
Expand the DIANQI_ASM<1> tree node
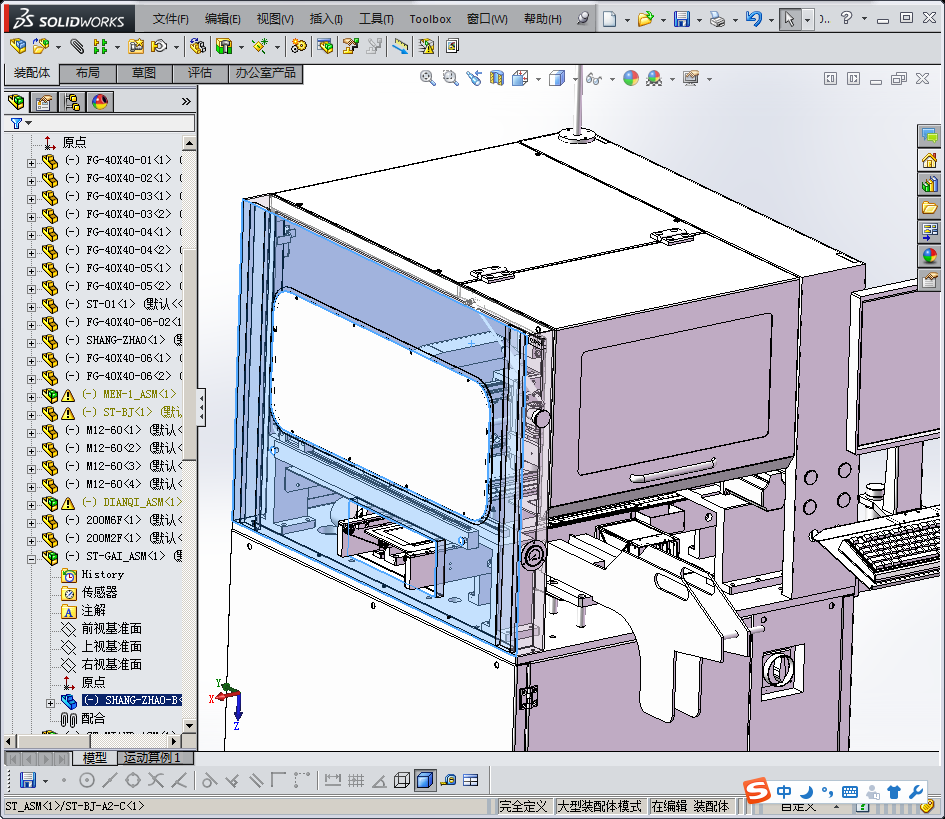point(31,505)
